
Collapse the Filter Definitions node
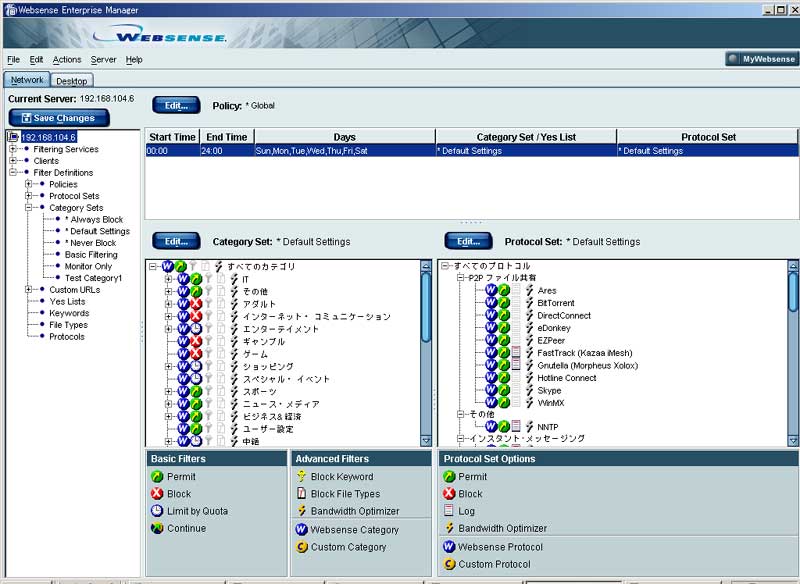point(13,172)
